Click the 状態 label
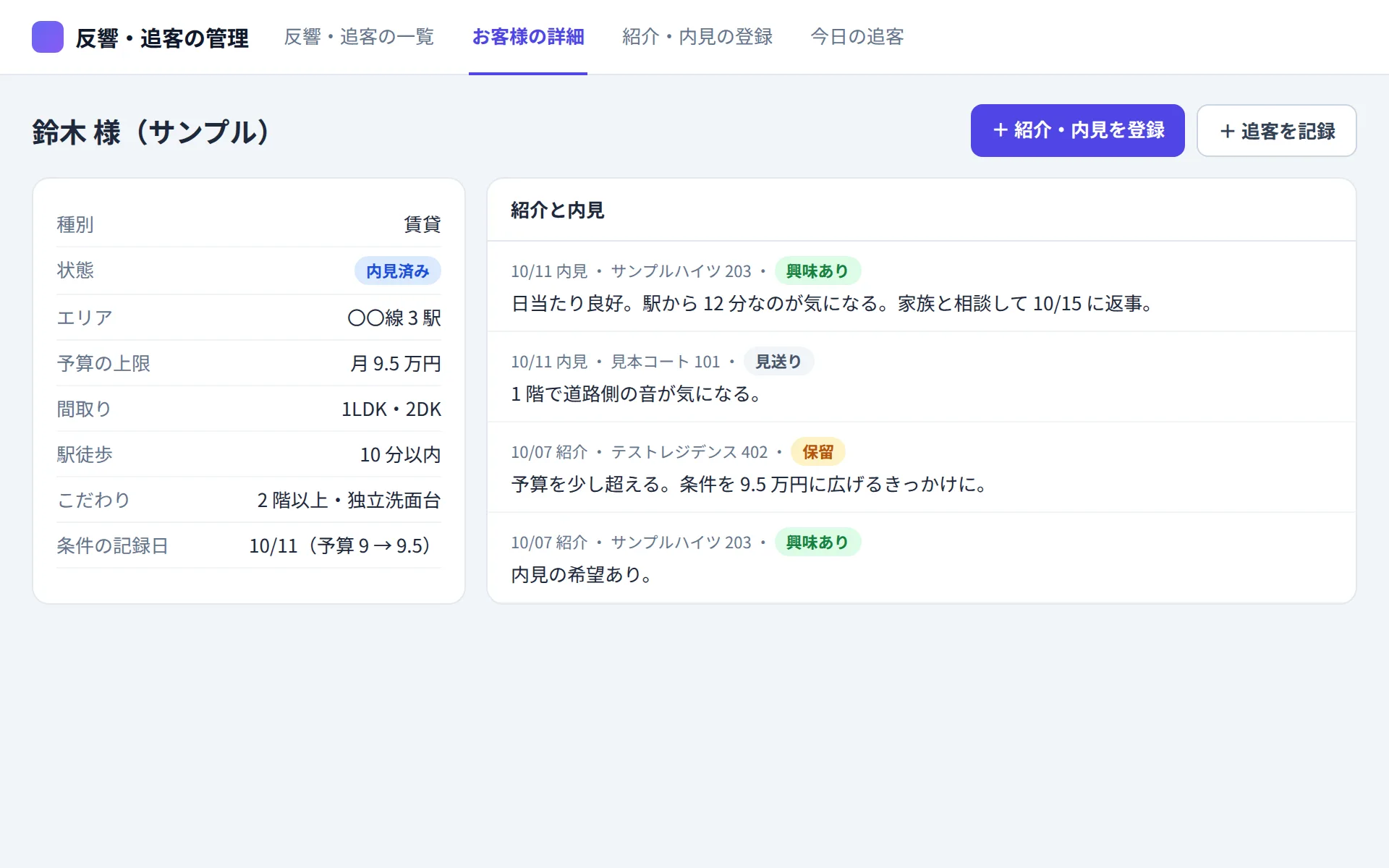This screenshot has width=1389, height=868. [75, 270]
